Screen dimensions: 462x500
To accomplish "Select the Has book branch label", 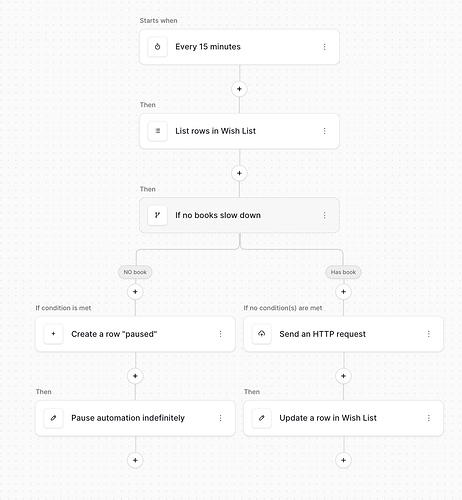I will pos(343,272).
